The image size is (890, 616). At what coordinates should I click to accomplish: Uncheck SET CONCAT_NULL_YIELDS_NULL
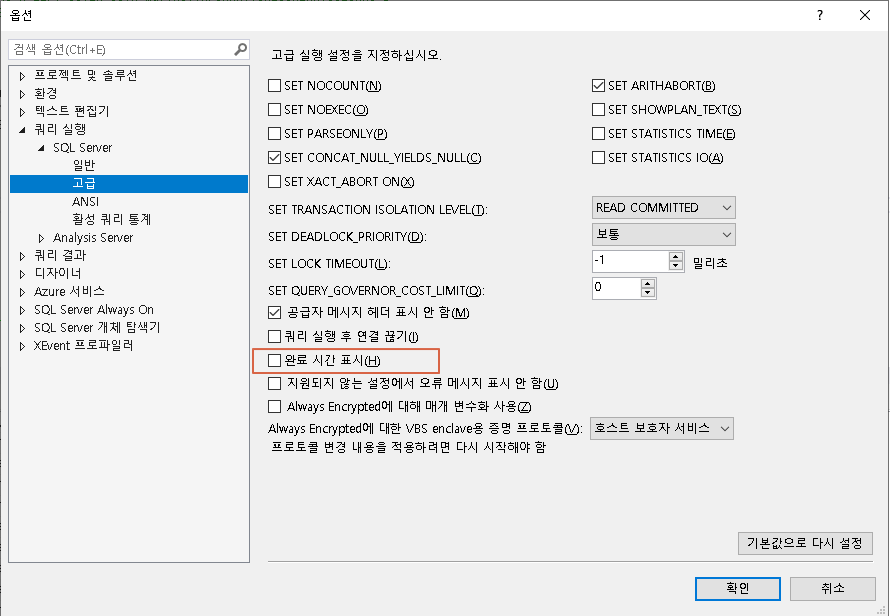click(x=274, y=157)
